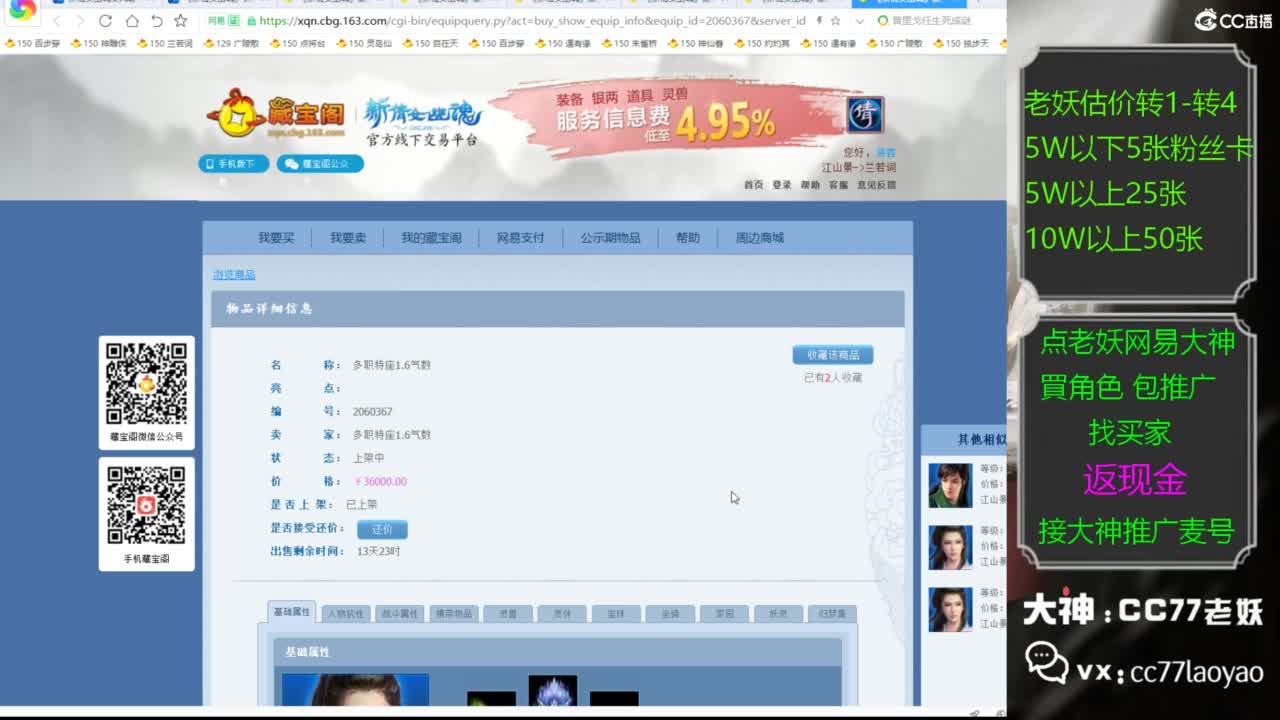Click the 登录 login link
Screen dimensions: 1280x720
pos(780,185)
